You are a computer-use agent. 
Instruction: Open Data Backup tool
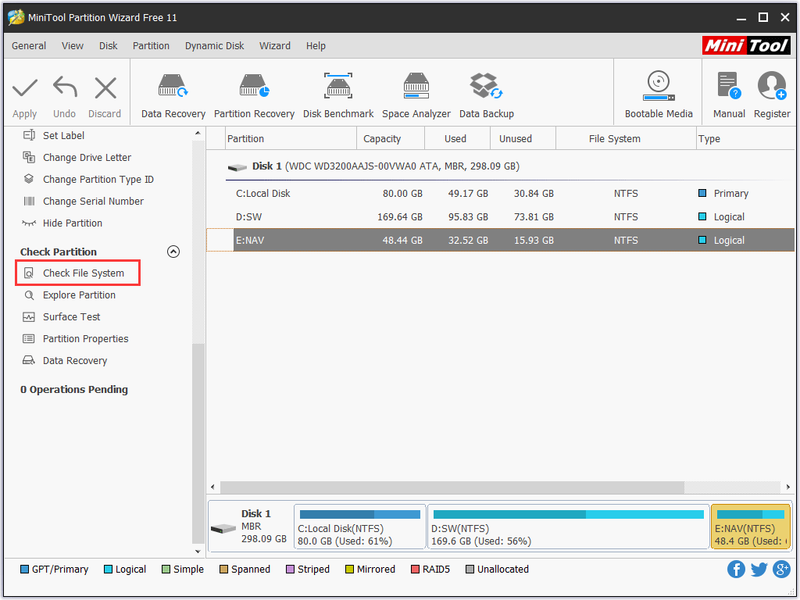click(x=486, y=96)
